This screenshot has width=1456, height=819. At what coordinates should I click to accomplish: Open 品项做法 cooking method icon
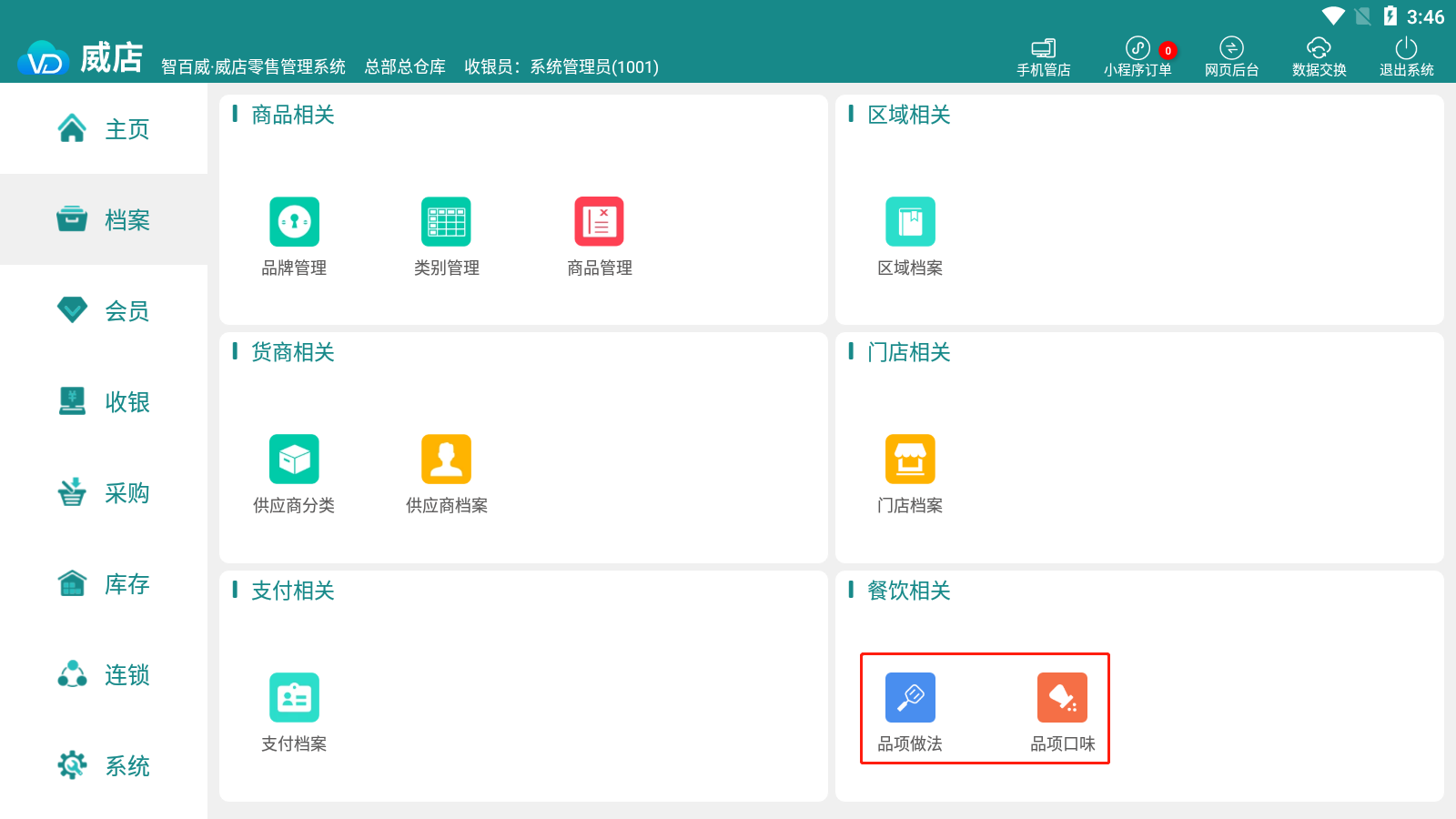coord(910,698)
